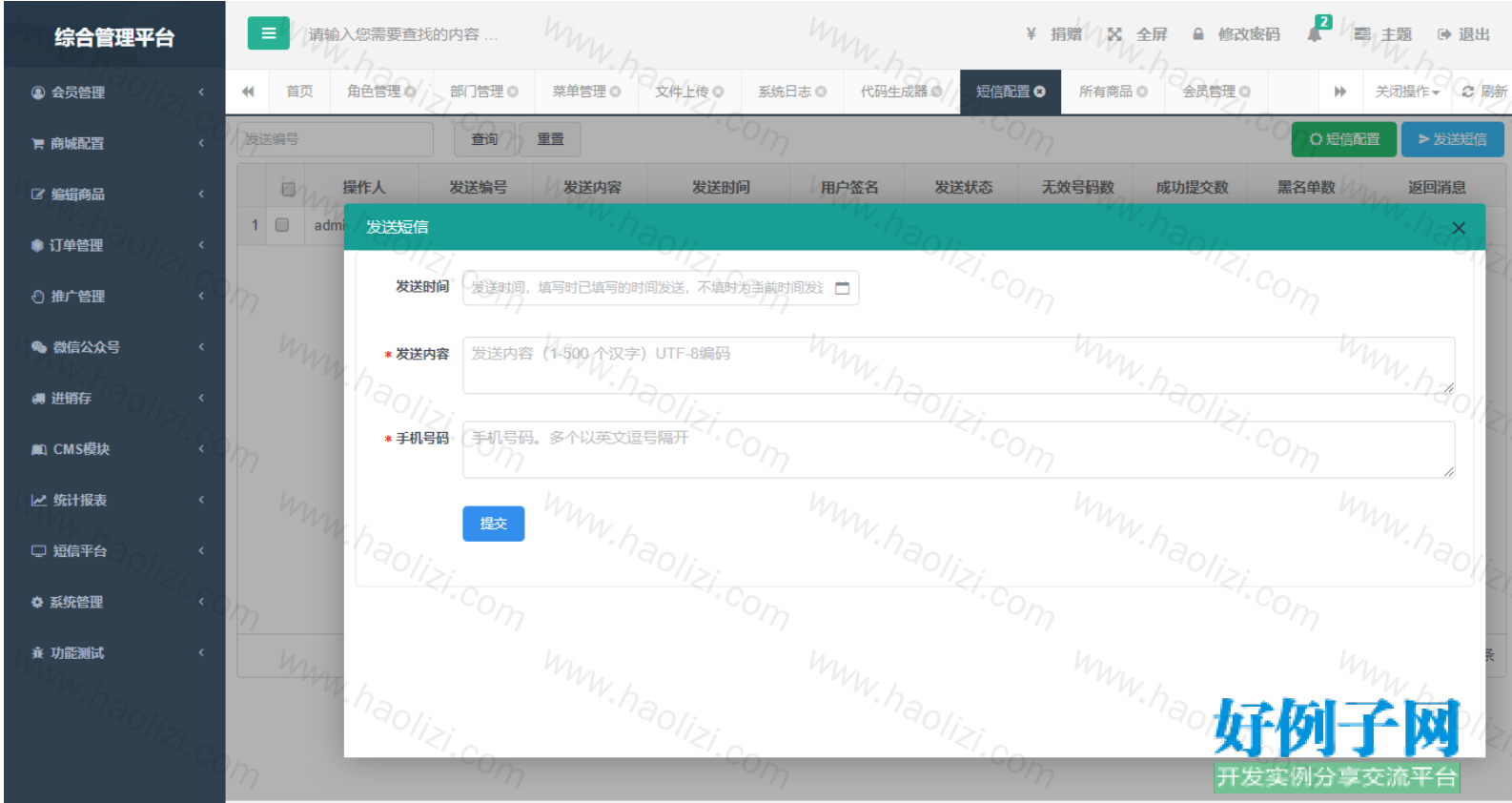Expand the CMS模块 sidebar menu
The width and height of the screenshot is (1512, 803).
[114, 449]
